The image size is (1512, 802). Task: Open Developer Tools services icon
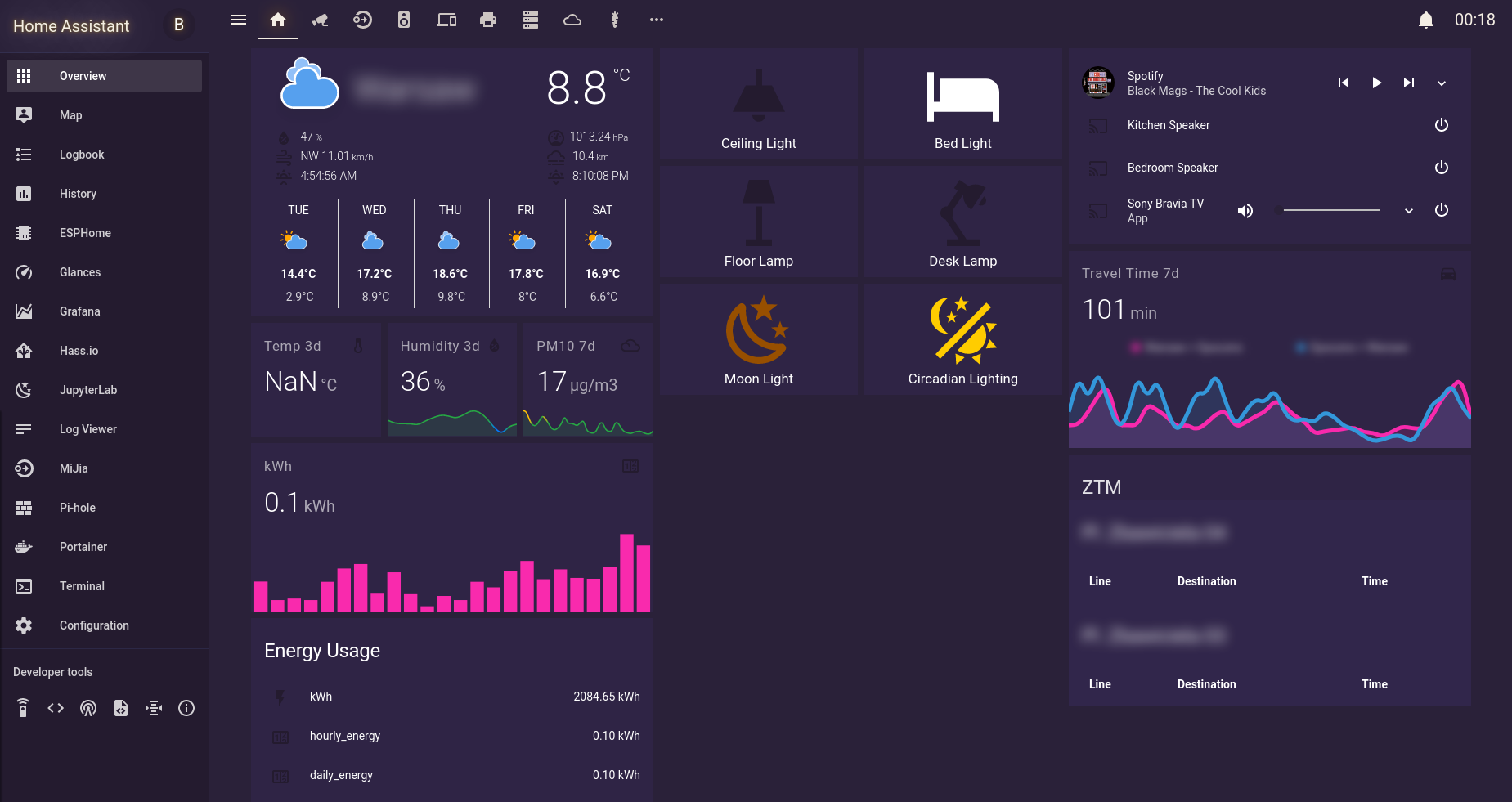click(x=56, y=708)
